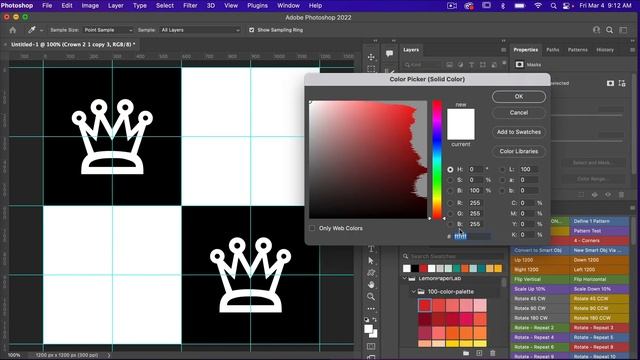Screen dimensions: 640x360
Task: Select the H hue radio button
Action: coord(450,169)
